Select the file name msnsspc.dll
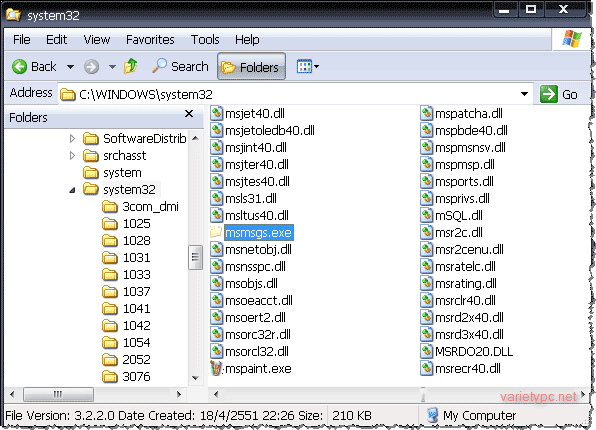The image size is (596, 430). pos(255,267)
